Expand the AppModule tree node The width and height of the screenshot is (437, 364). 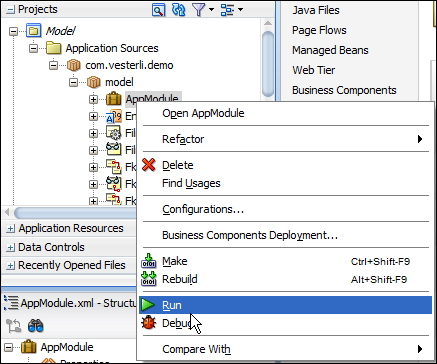[93, 99]
